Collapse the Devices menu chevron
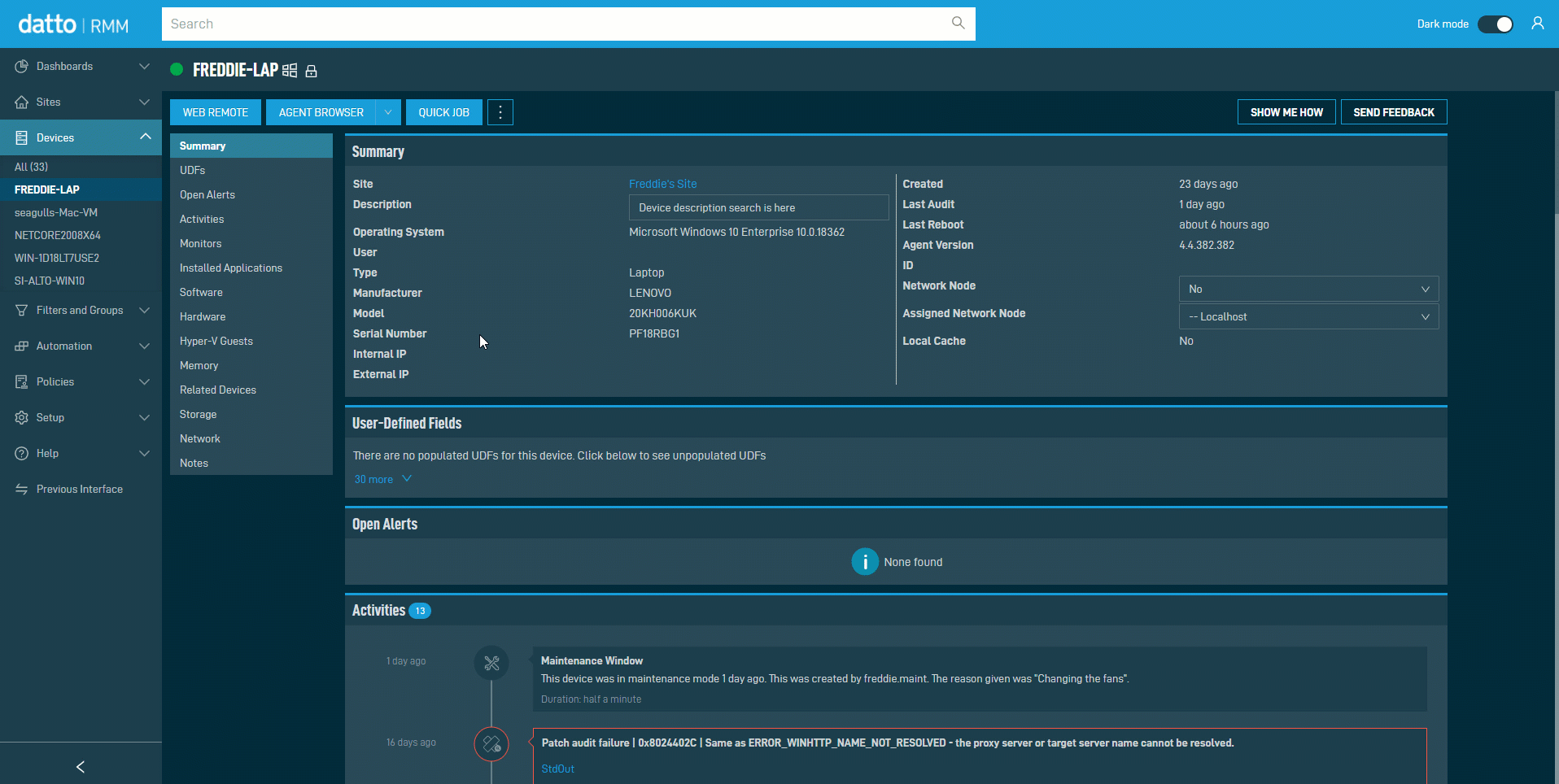Image resolution: width=1559 pixels, height=784 pixels. [145, 137]
